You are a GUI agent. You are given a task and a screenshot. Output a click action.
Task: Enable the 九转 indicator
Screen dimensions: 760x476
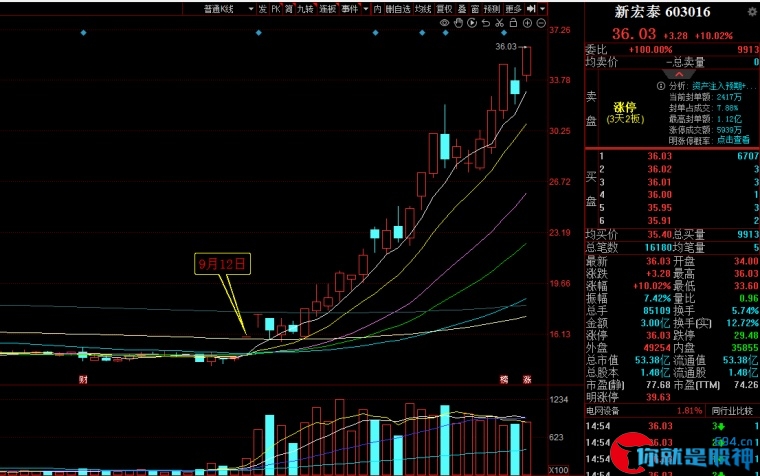(305, 9)
